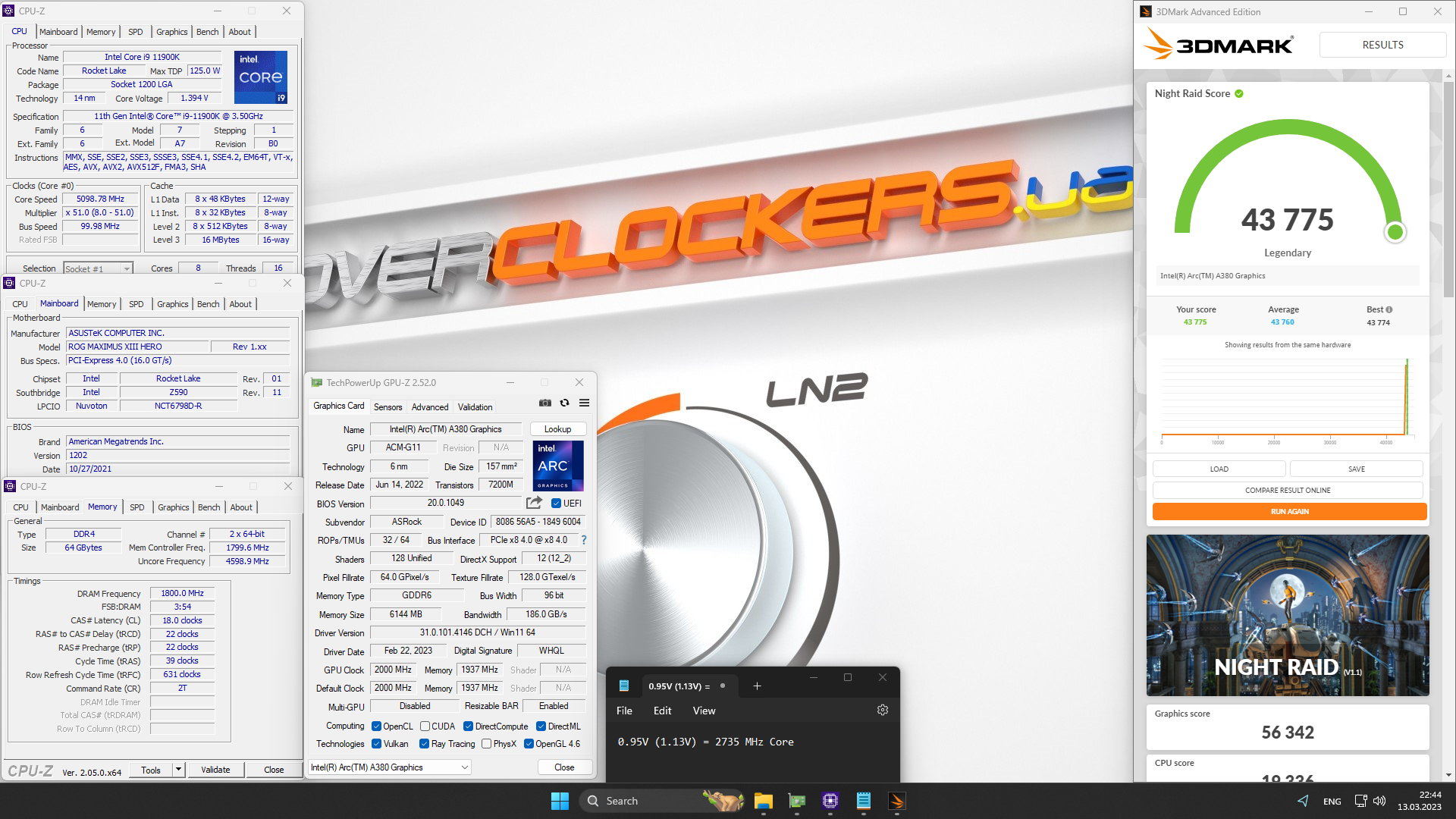Switch to the Sensors tab in GPU-Z
Viewport: 1456px width, 819px height.
pos(388,407)
